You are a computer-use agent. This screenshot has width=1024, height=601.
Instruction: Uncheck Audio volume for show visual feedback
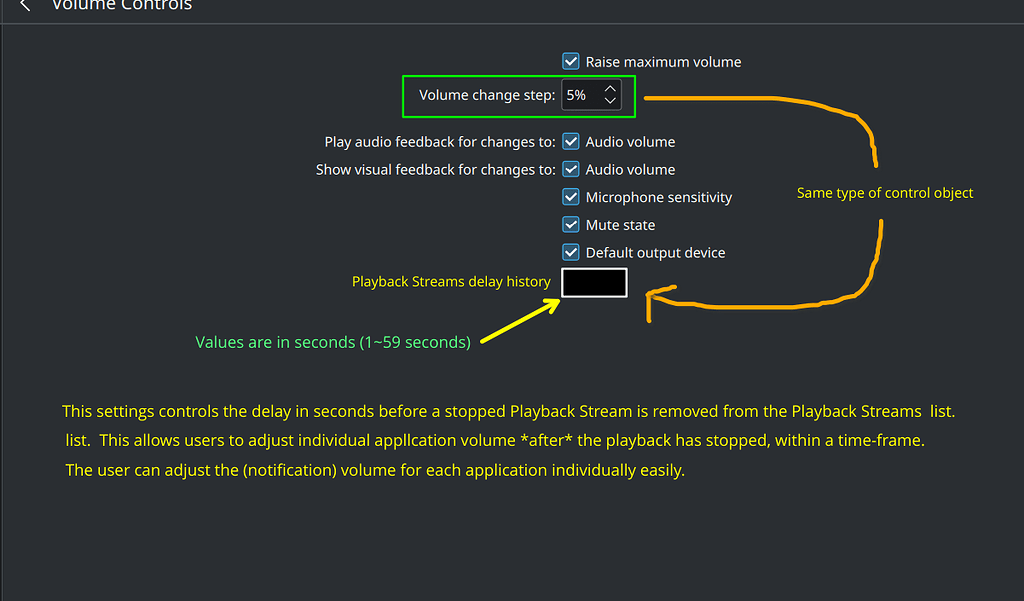tap(571, 170)
